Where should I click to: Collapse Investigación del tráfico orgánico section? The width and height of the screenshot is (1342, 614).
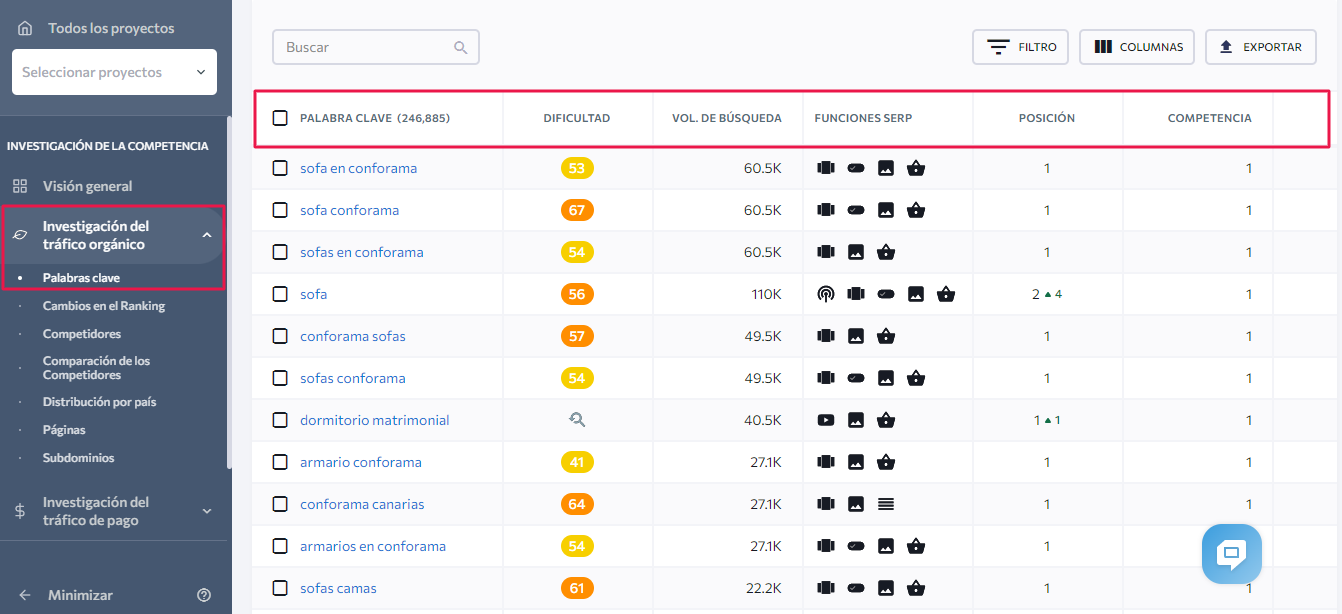pos(207,235)
